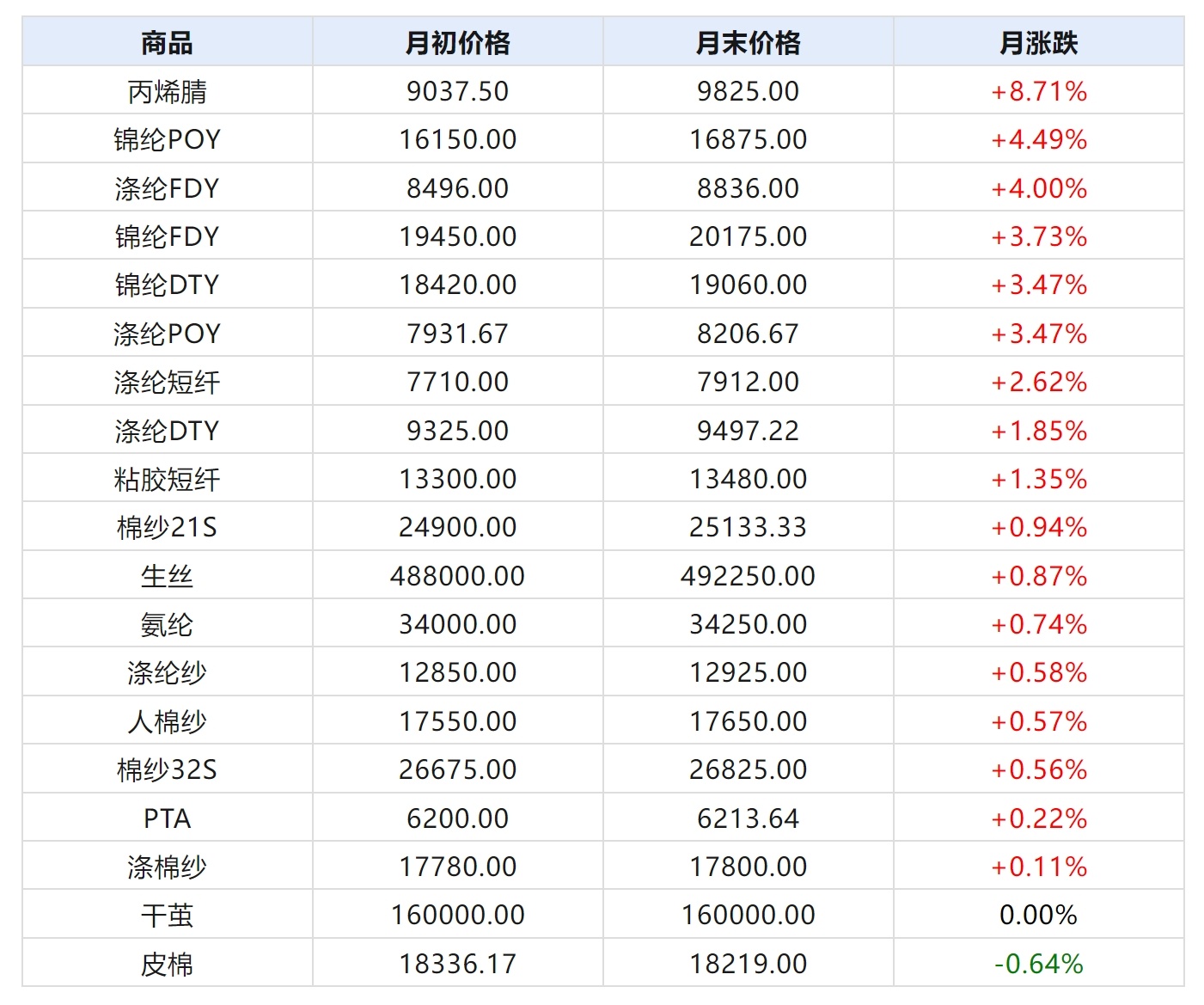Click 生丝 month-start price 488000.00
This screenshot has height=1005, width=1204.
click(x=457, y=576)
